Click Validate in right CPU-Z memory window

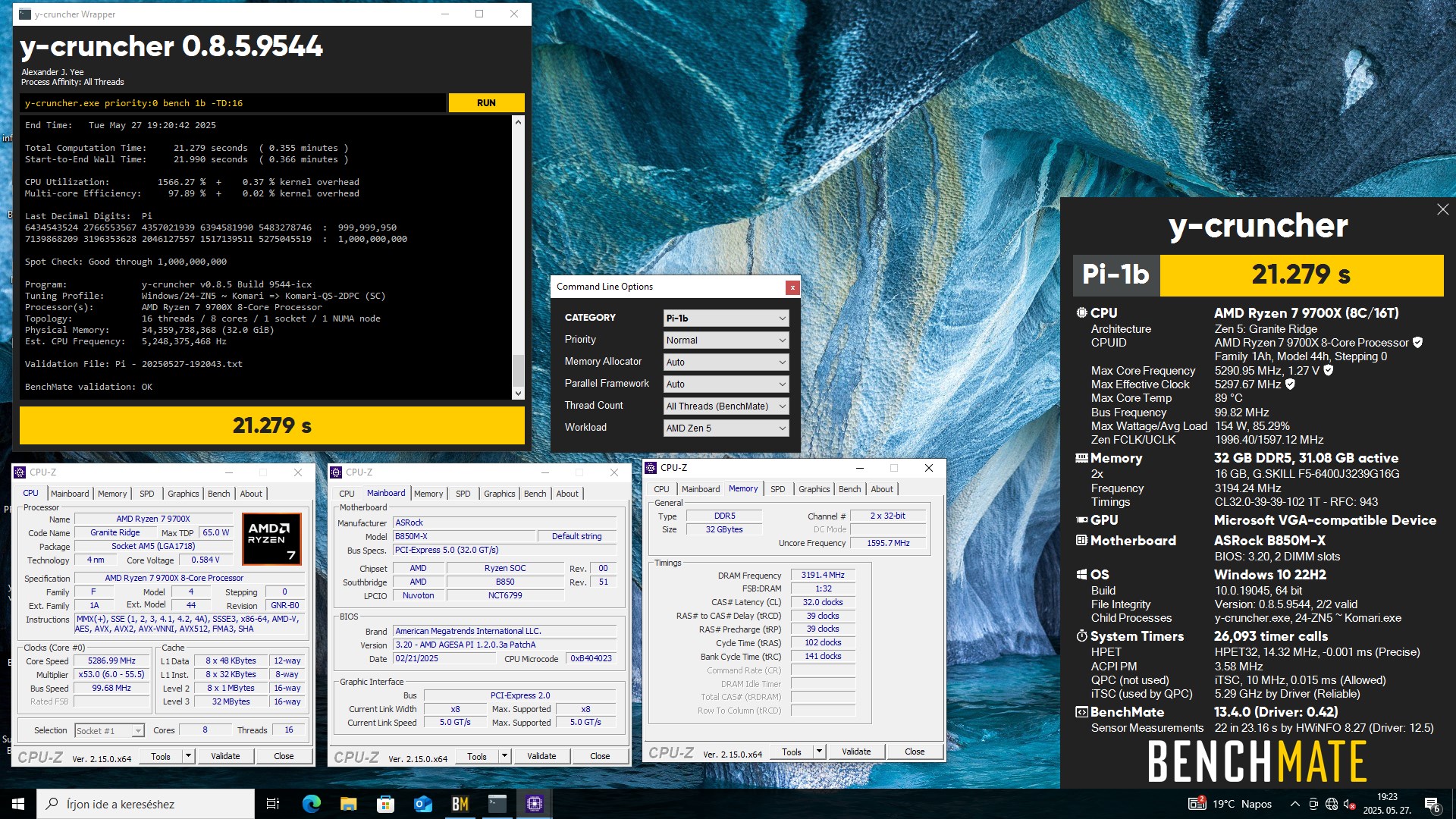coord(856,752)
